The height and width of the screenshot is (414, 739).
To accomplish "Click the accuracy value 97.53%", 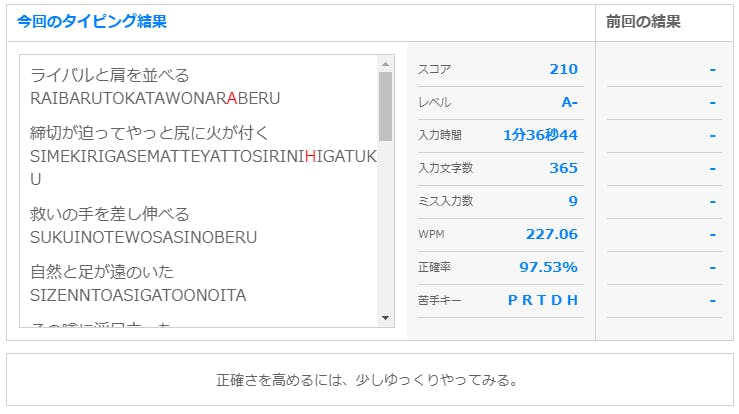I will click(548, 267).
